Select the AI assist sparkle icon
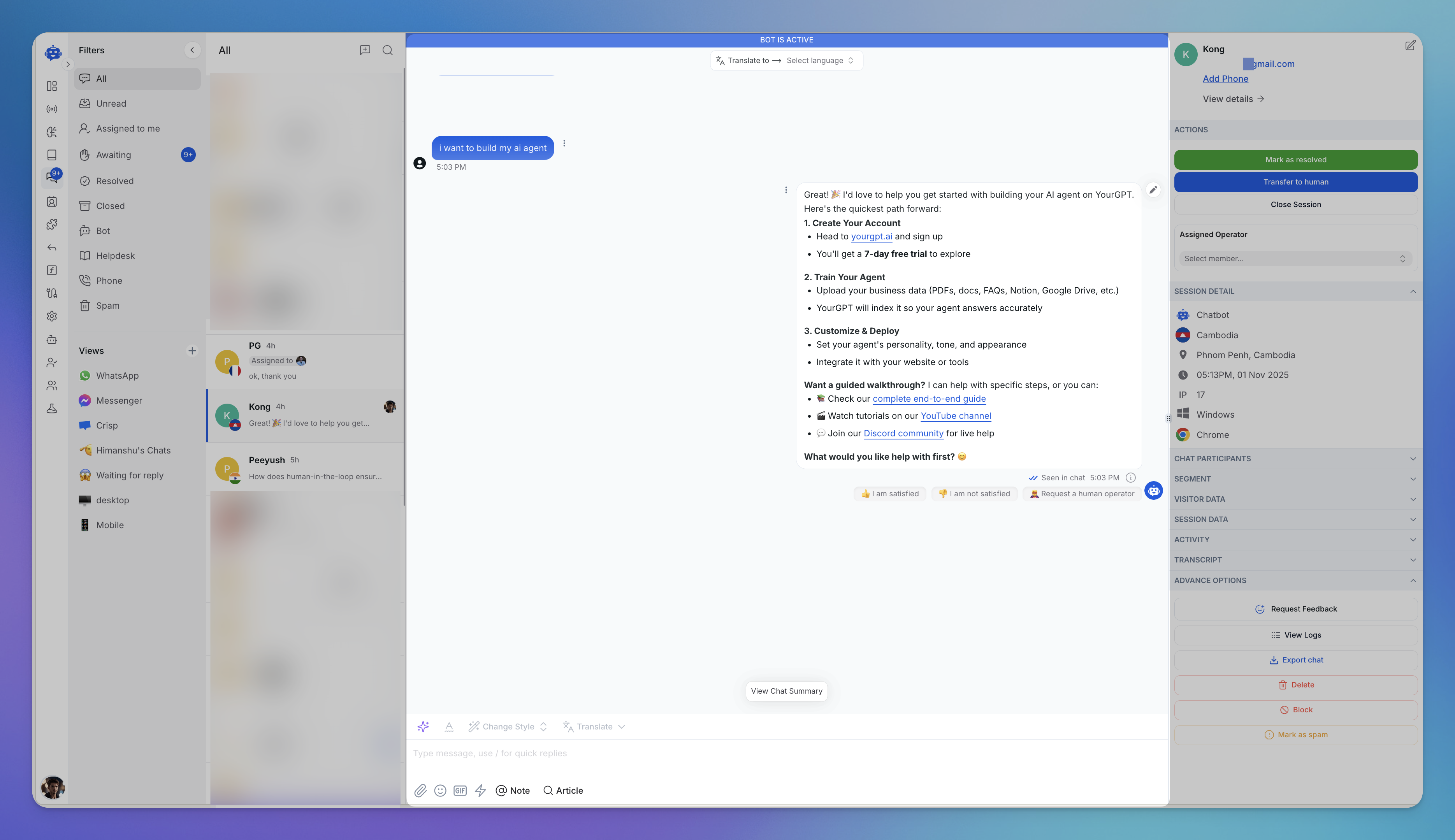Image resolution: width=1455 pixels, height=840 pixels. pyautogui.click(x=423, y=726)
